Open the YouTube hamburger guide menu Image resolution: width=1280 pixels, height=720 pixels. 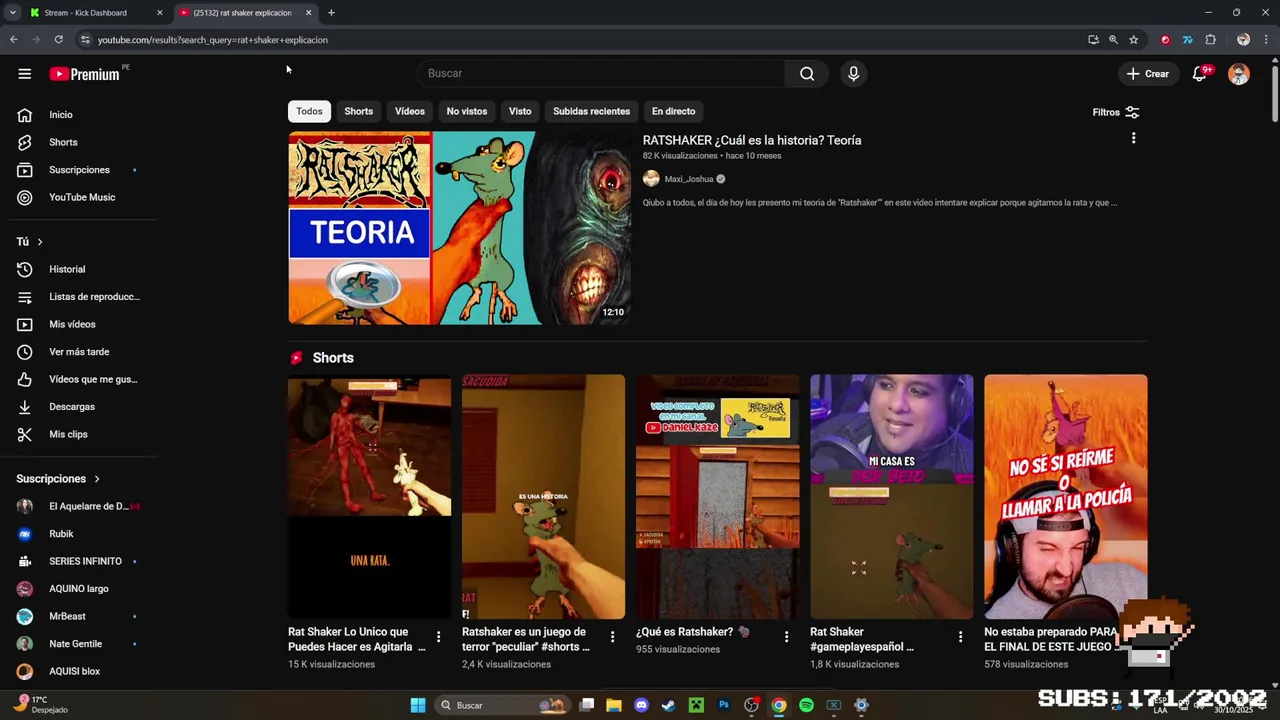25,74
